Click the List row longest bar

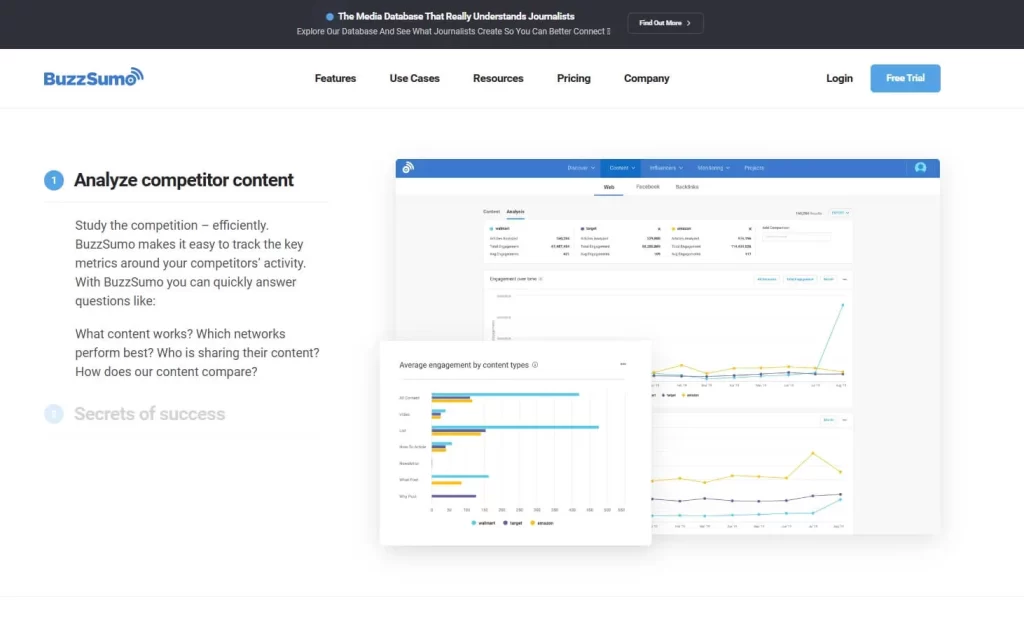(515, 427)
